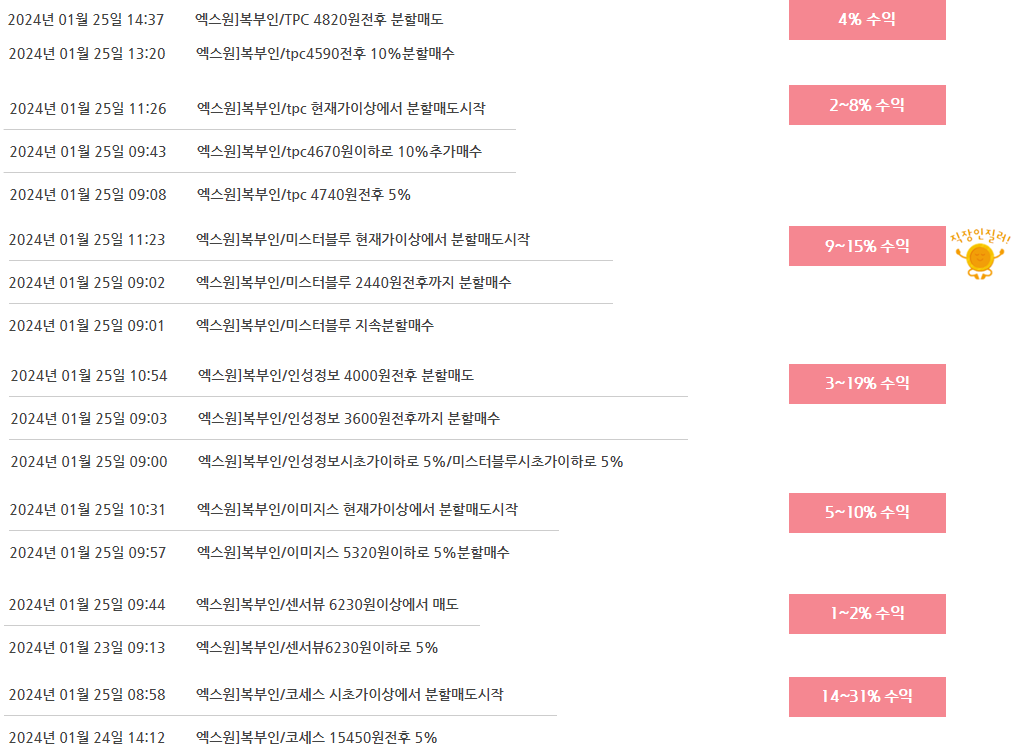Open 미스터블루 2440원전후까지 분할매수 entry

[353, 283]
